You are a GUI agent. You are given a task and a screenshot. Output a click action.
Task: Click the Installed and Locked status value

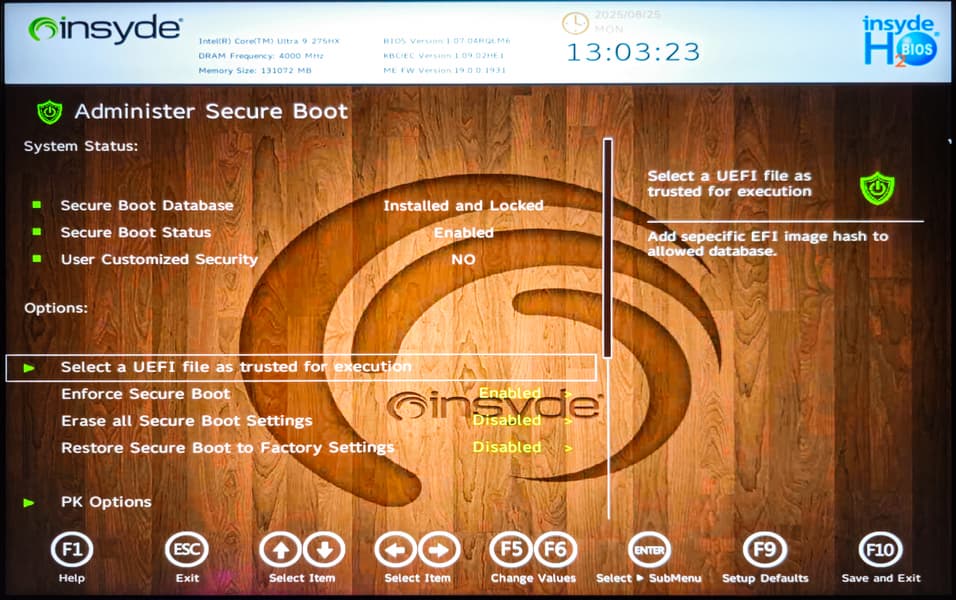tap(463, 205)
